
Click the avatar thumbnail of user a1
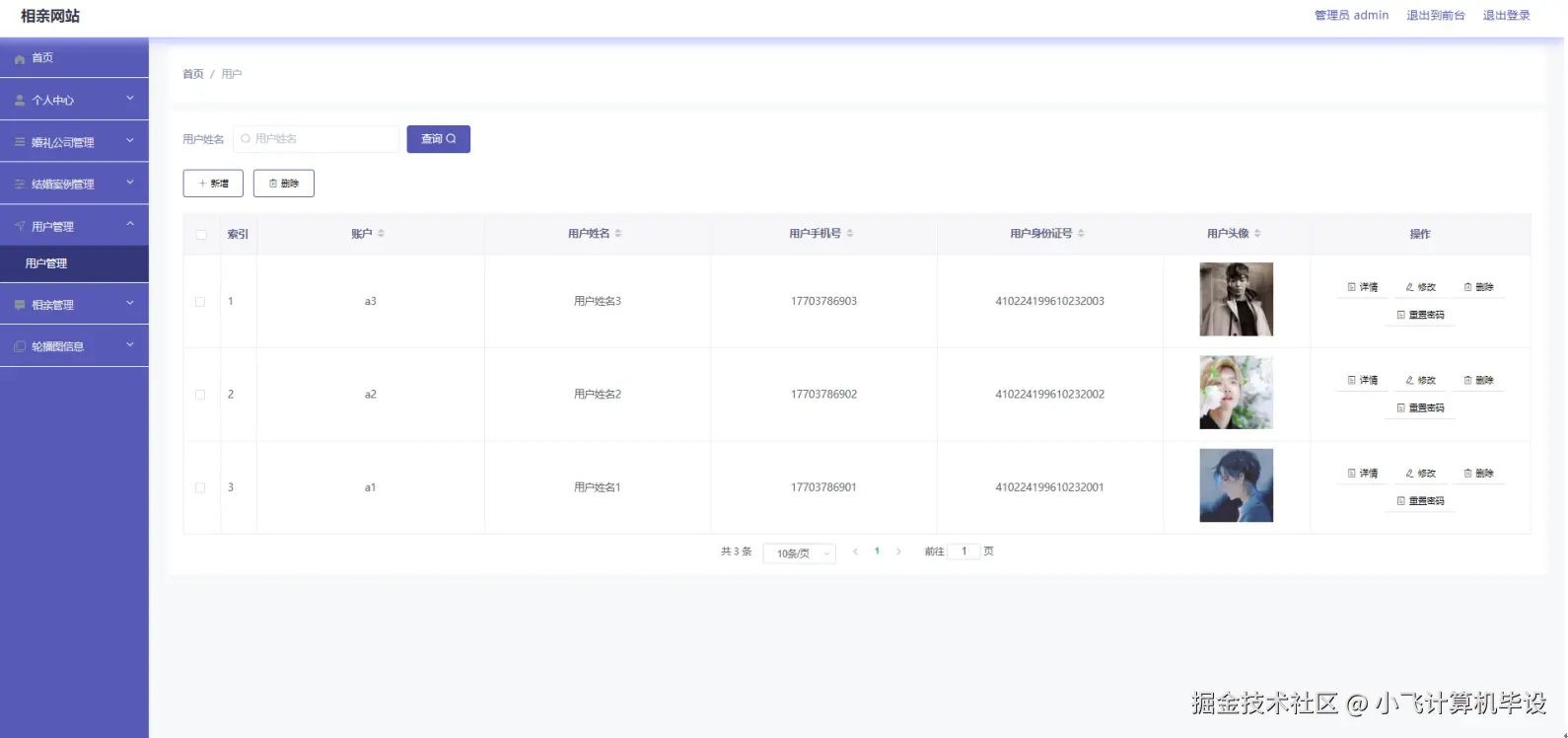1237,485
